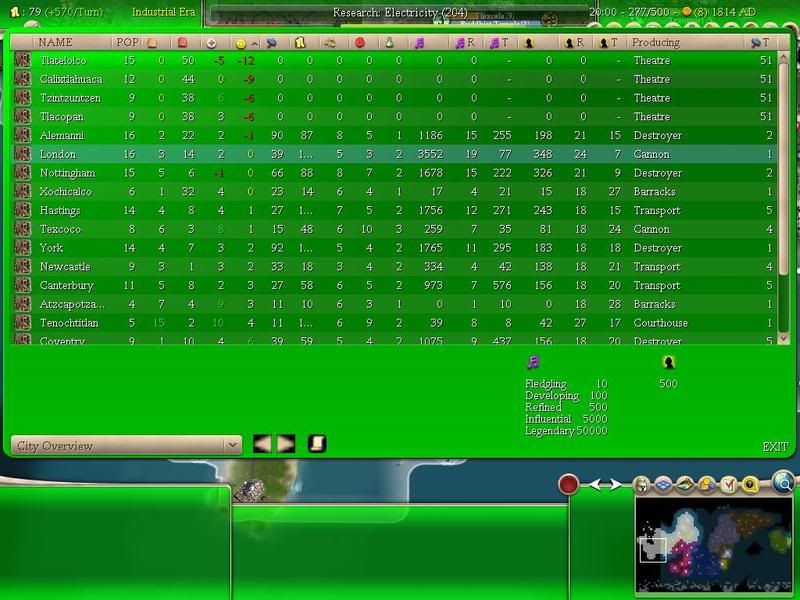Select the Calixtlahuaca city row
800x600 pixels.
(x=394, y=79)
